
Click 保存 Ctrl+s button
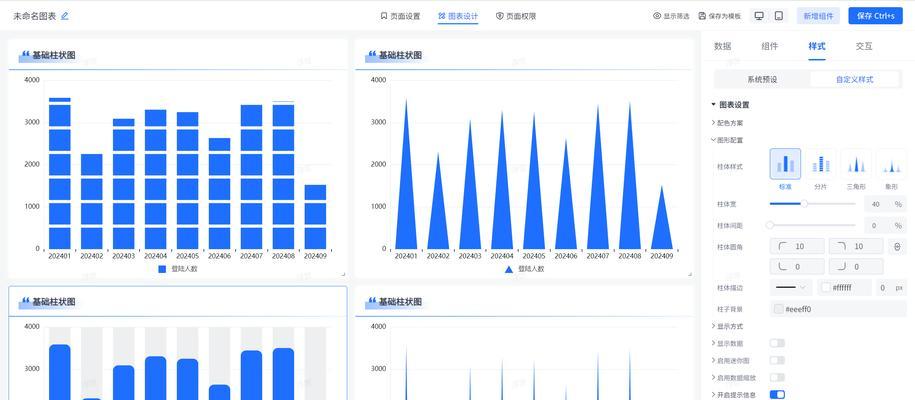(x=875, y=16)
